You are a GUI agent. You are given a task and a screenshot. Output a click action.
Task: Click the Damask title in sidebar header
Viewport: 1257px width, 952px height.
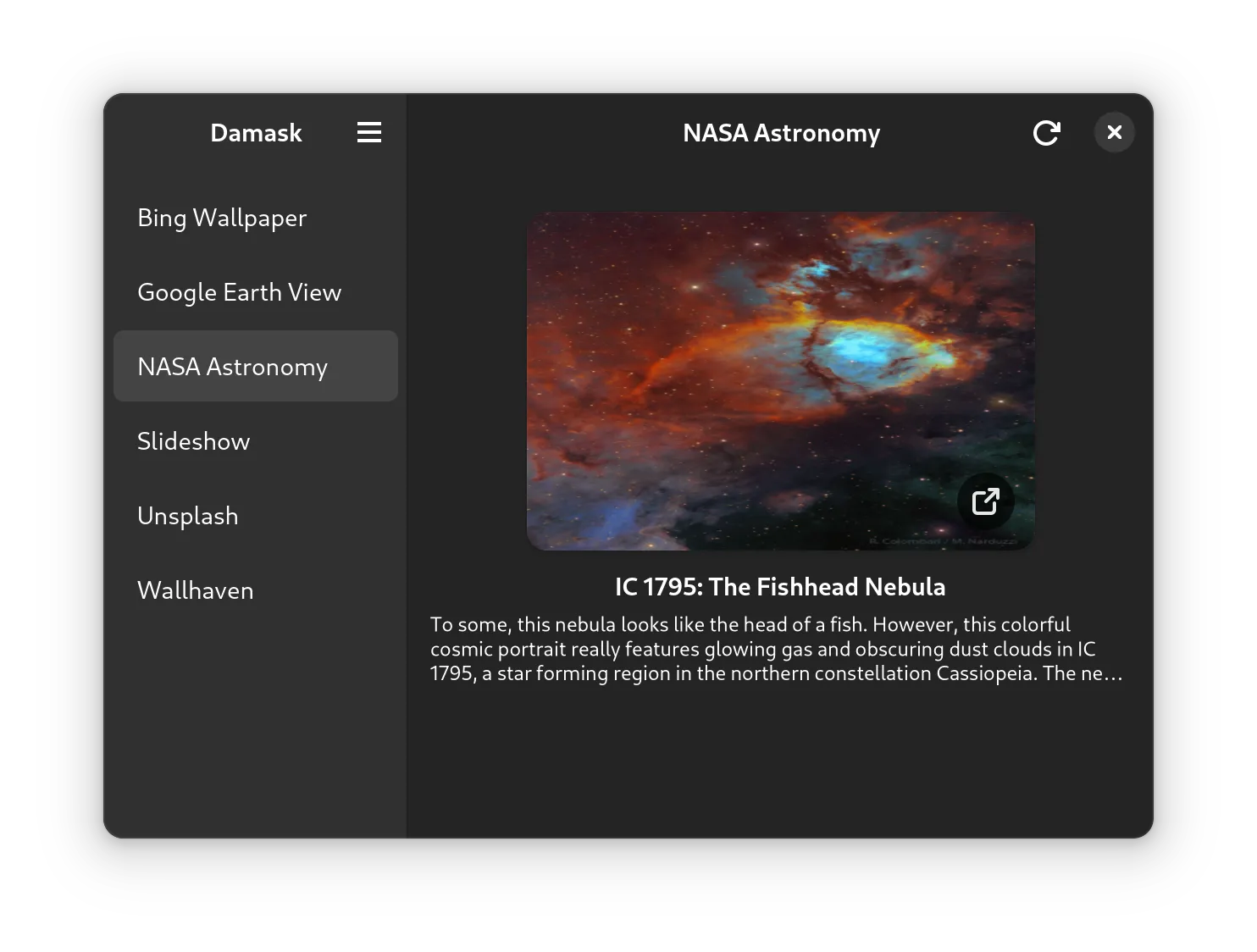tap(256, 133)
